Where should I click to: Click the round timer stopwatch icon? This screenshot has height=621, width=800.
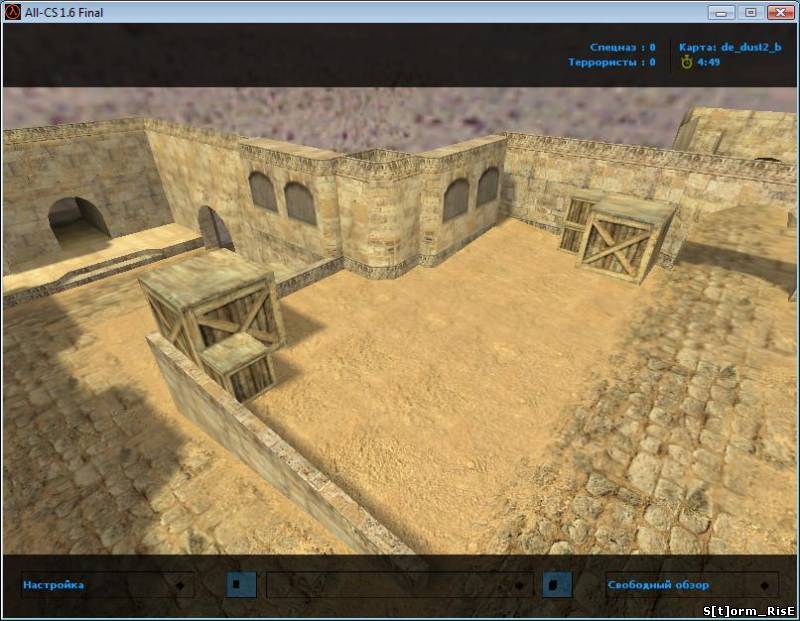point(687,62)
